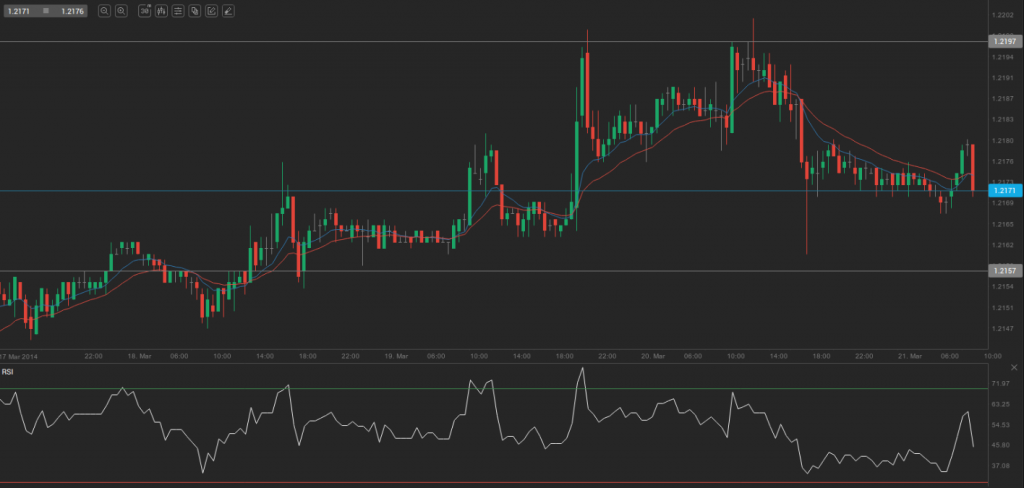
Task: Open the candlestick chart type icon
Action: click(162, 11)
